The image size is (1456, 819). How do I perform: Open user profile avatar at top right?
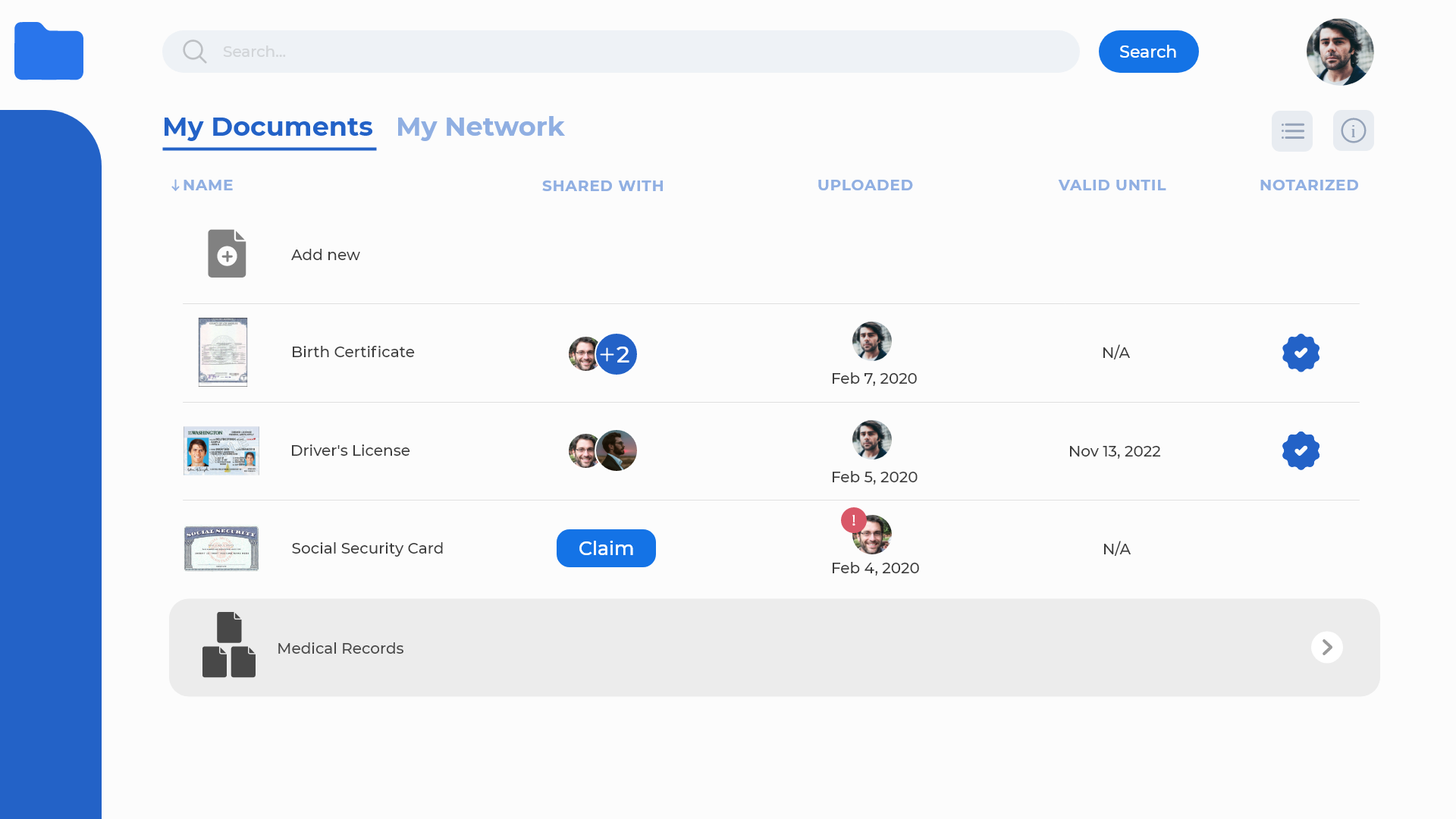[x=1339, y=52]
